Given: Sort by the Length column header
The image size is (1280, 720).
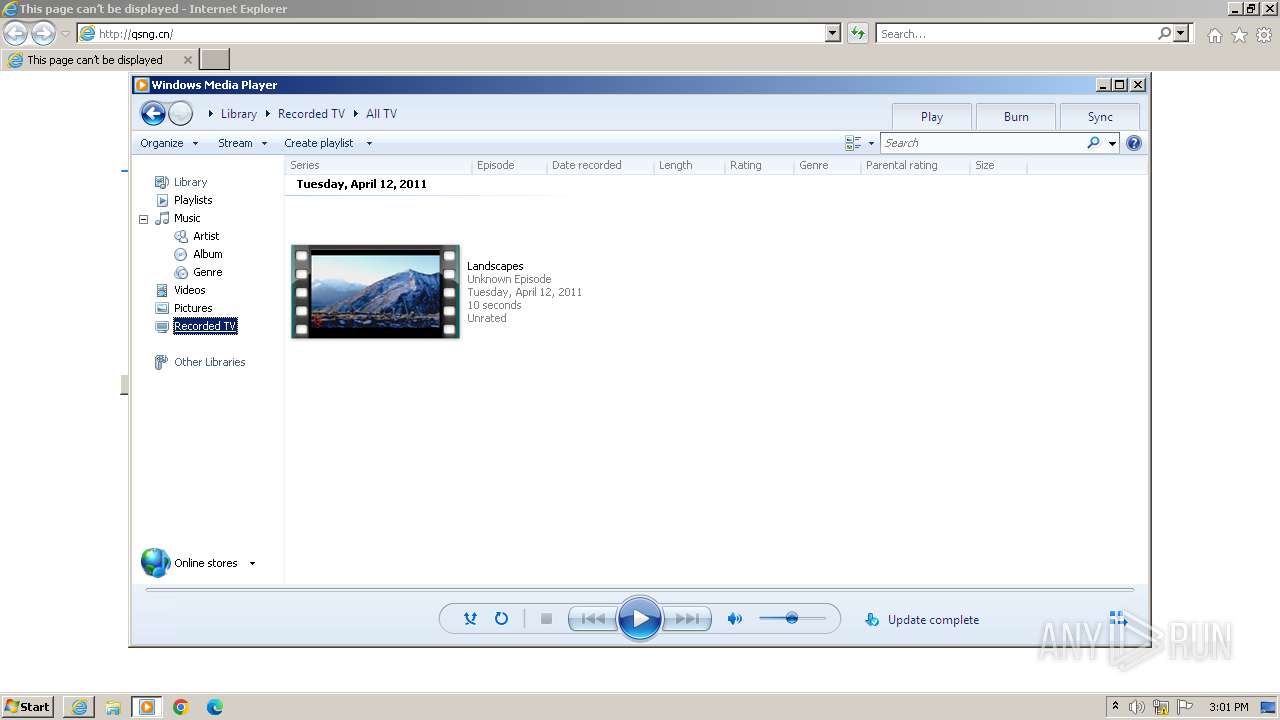Looking at the screenshot, I should (689, 165).
